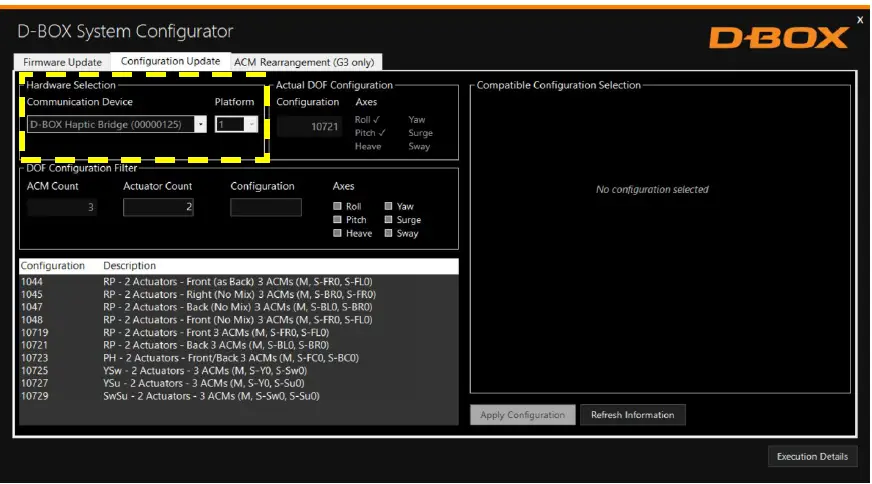This screenshot has height=484, width=872.
Task: Select configuration row 1047 Back (No Mix)
Action: click(x=239, y=307)
